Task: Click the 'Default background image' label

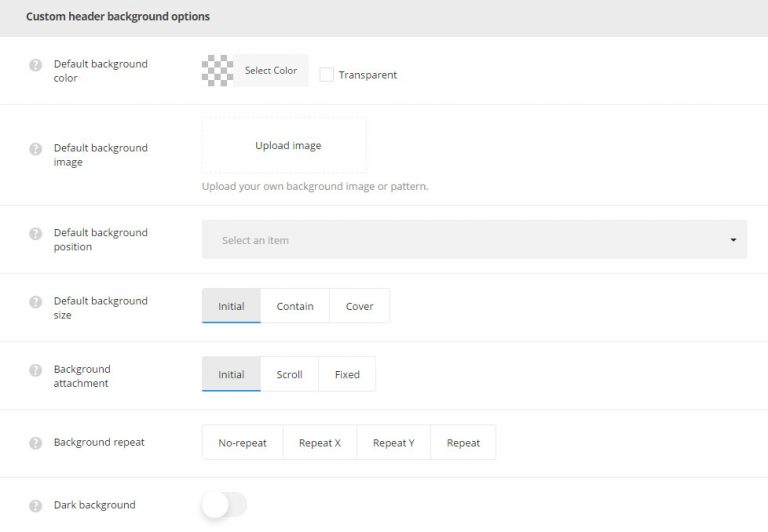Action: click(100, 155)
